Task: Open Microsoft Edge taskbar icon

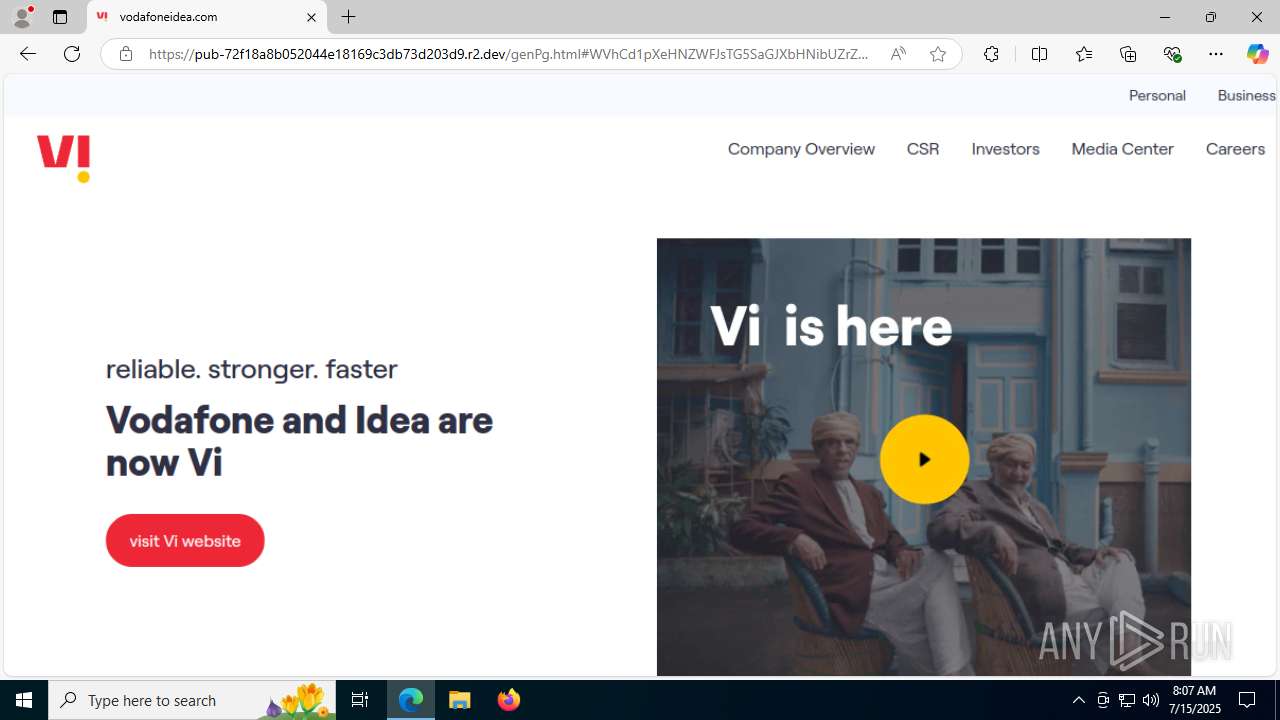Action: pyautogui.click(x=411, y=700)
